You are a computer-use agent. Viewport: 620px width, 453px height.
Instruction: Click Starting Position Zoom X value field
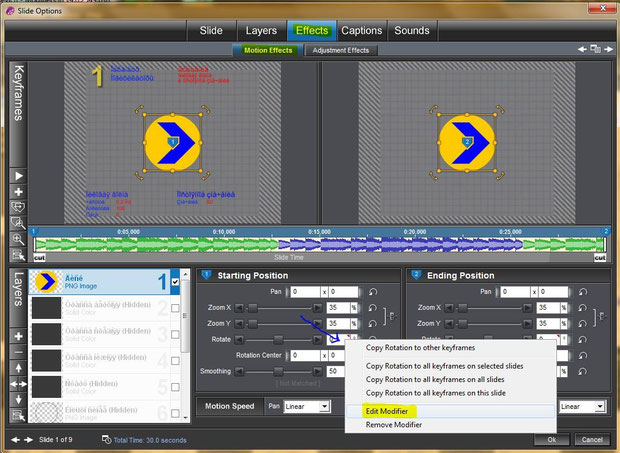click(x=338, y=308)
